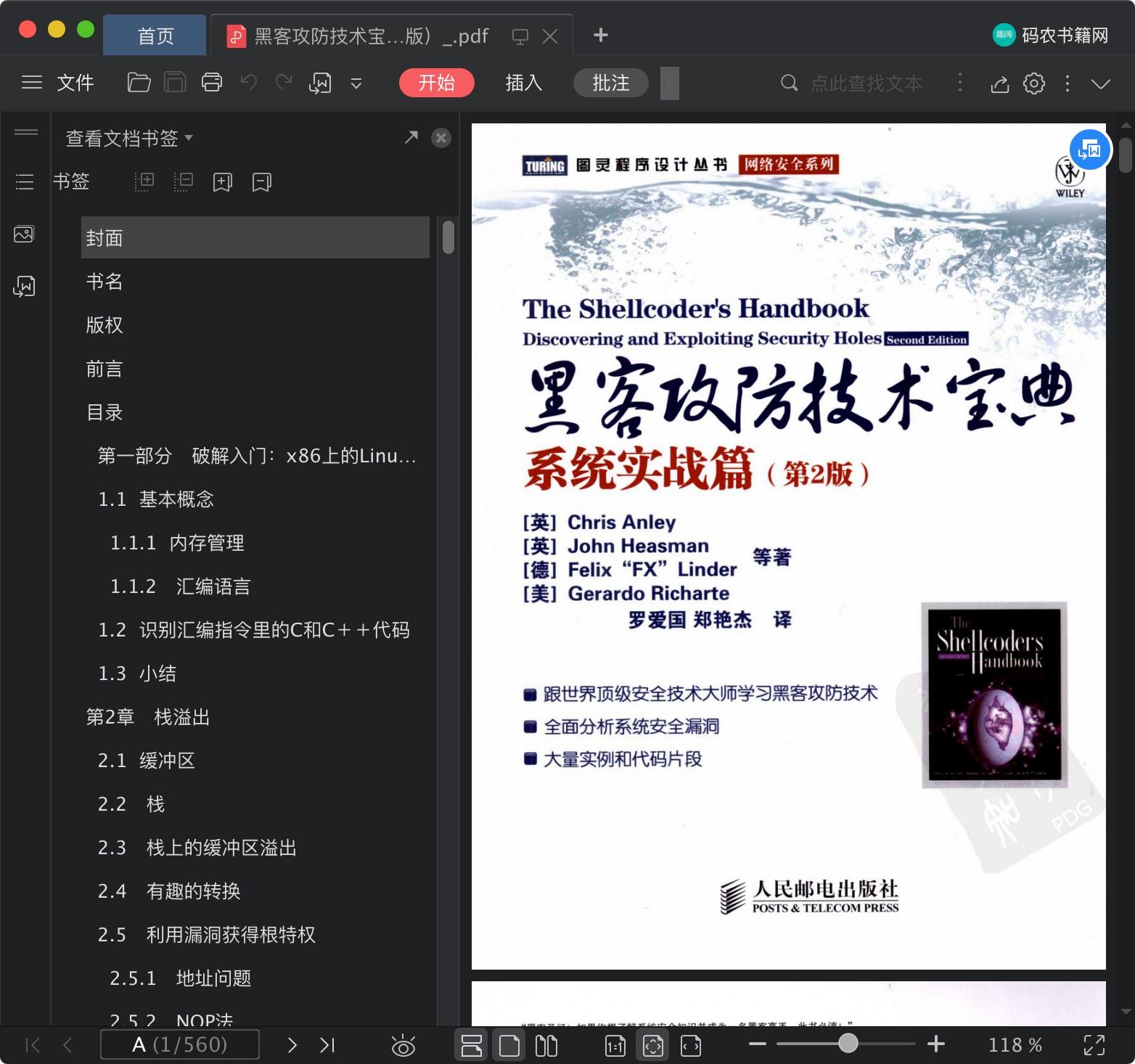The width and height of the screenshot is (1135, 1064).
Task: Open settings gear icon
Action: point(1034,83)
